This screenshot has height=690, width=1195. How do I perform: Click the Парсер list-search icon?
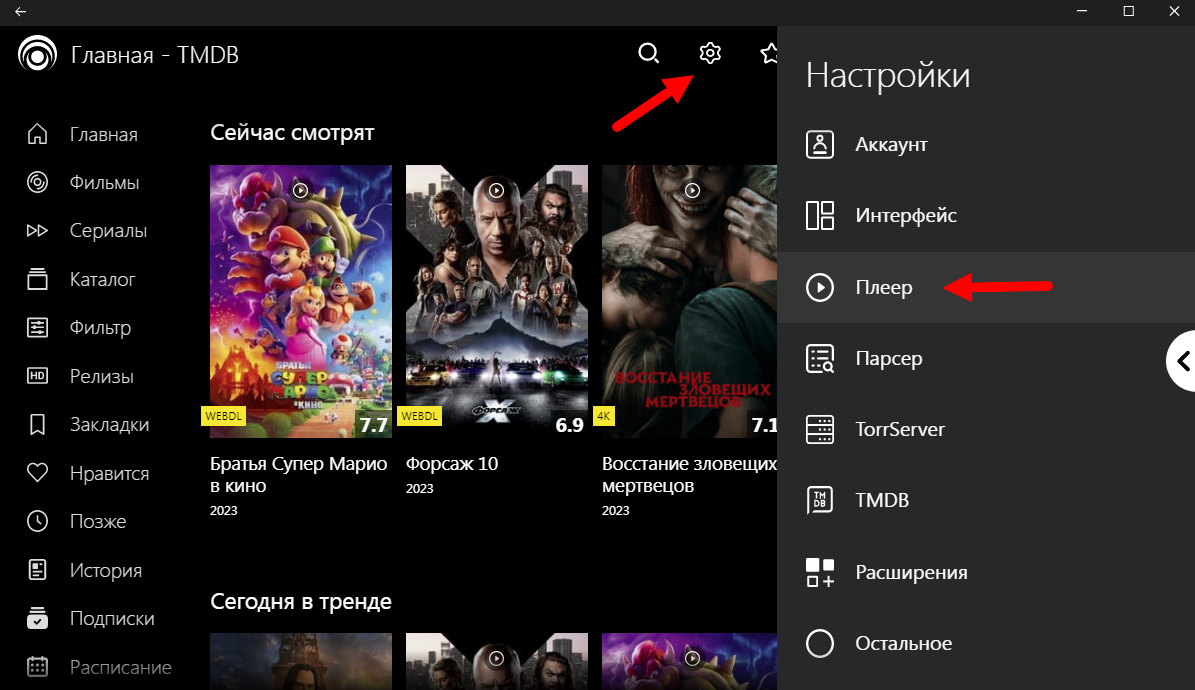pos(820,358)
